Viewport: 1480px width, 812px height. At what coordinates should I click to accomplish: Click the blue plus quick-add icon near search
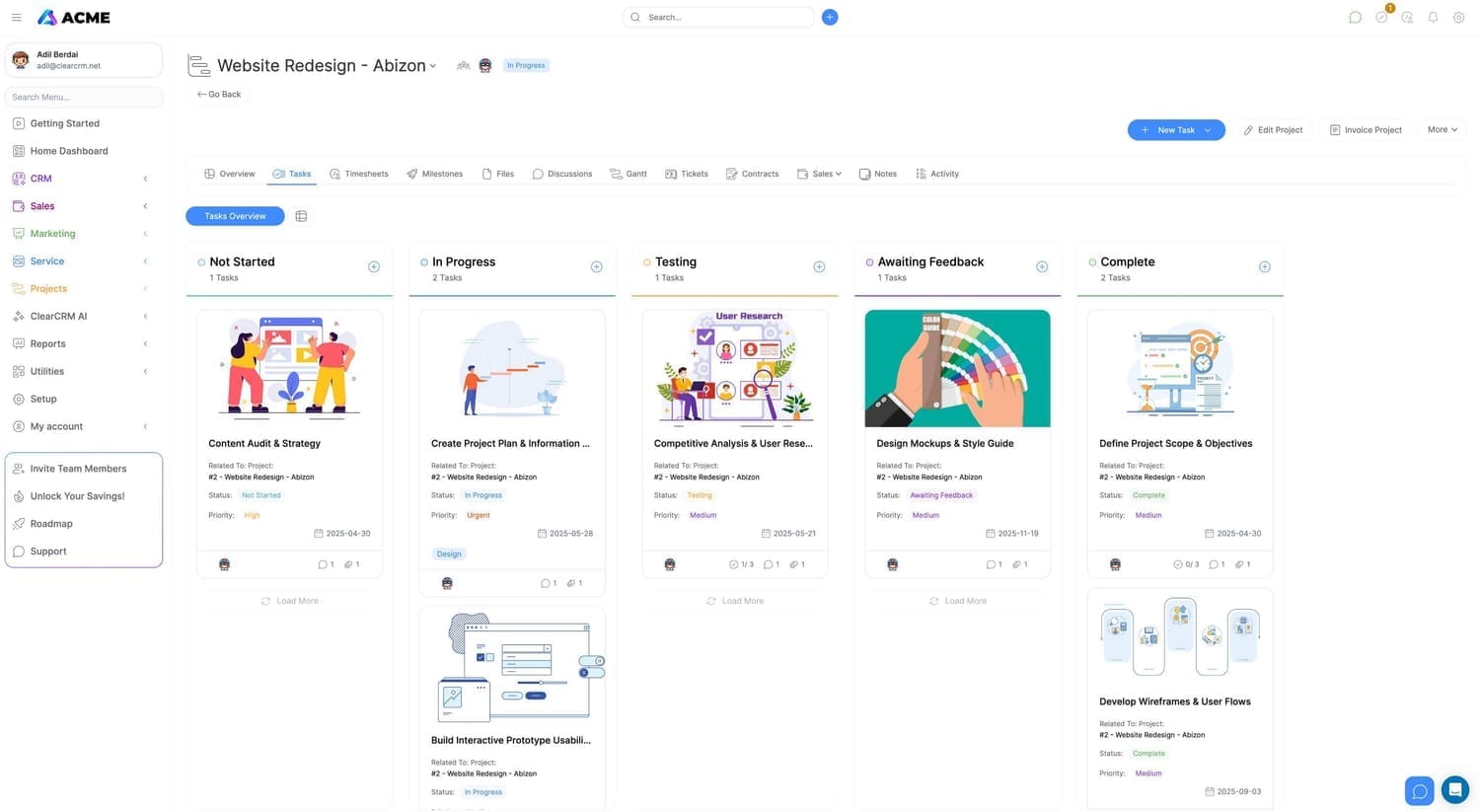coord(830,17)
